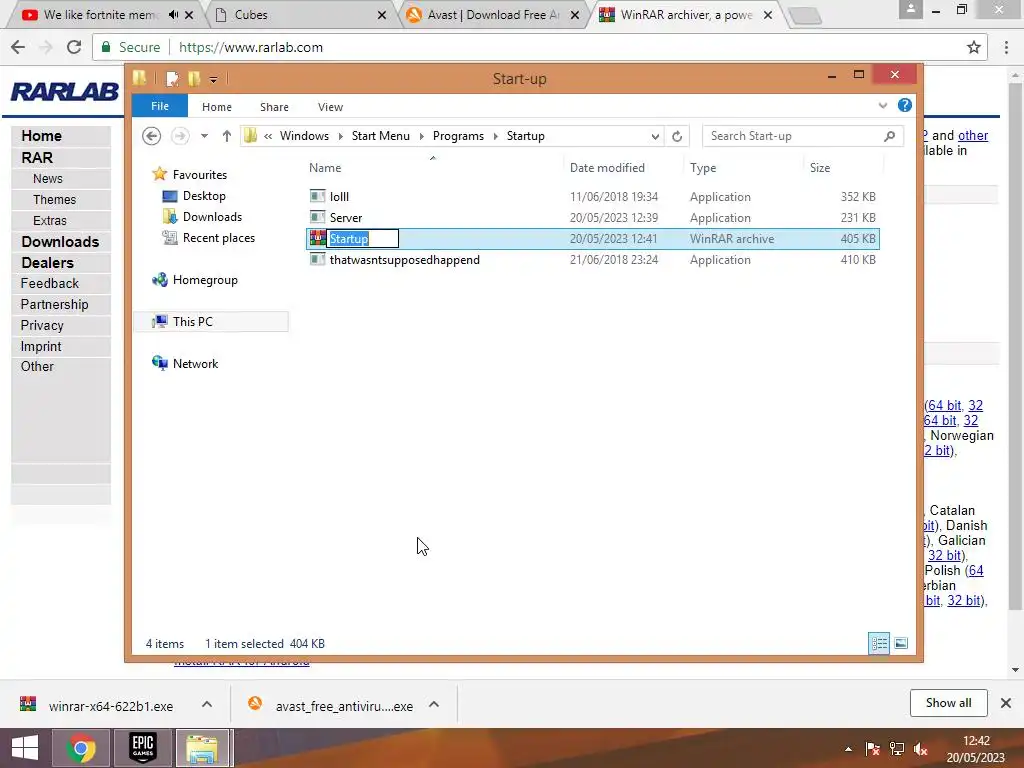Expand address bar previous locations dropdown

point(655,136)
